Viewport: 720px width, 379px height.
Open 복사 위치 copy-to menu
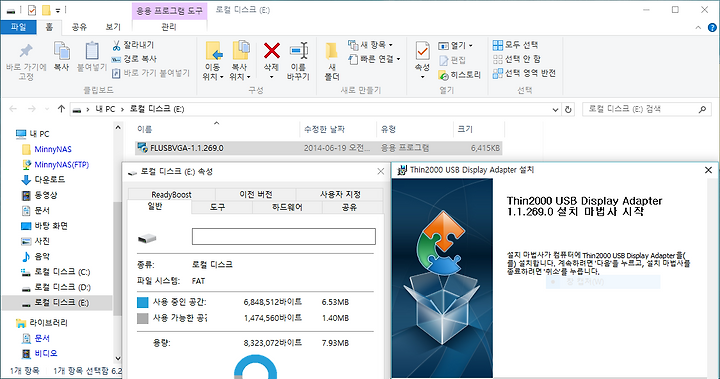click(240, 61)
